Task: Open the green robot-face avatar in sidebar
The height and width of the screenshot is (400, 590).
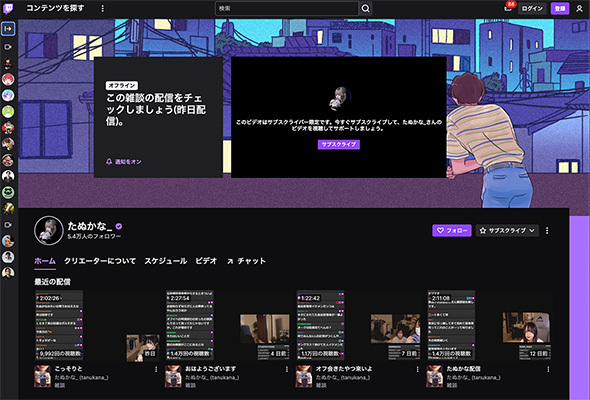Action: [8, 192]
